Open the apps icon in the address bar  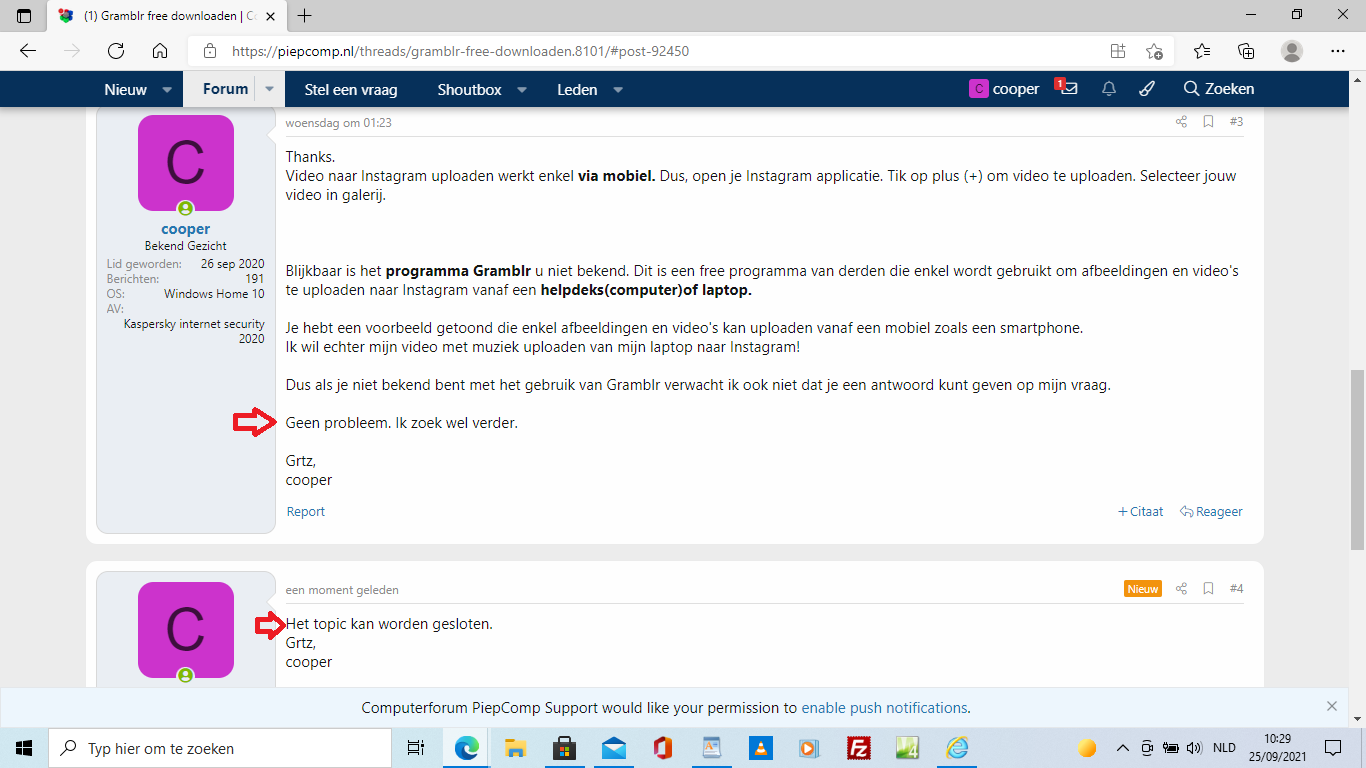[1118, 51]
